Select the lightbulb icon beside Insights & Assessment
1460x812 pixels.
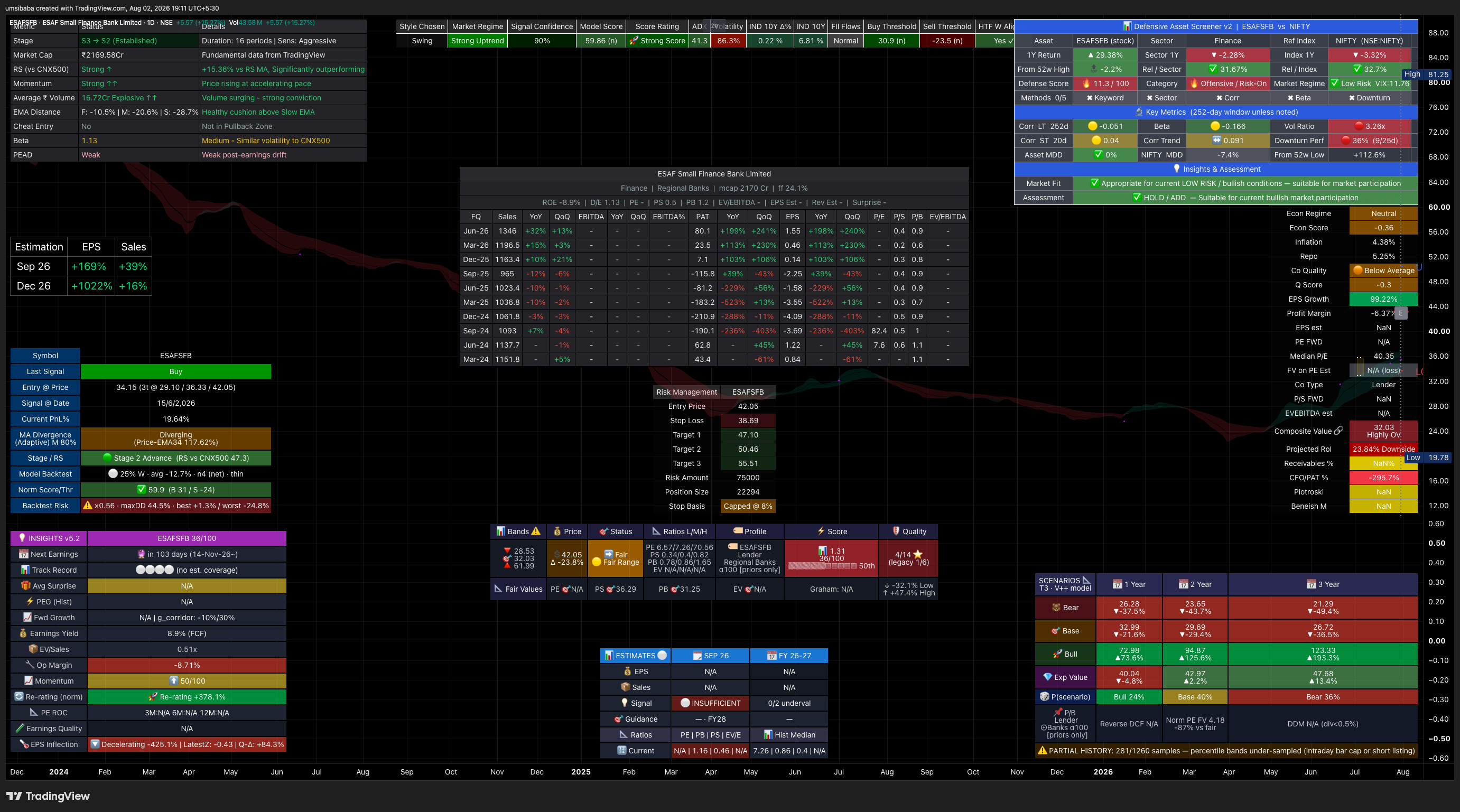pyautogui.click(x=1177, y=169)
